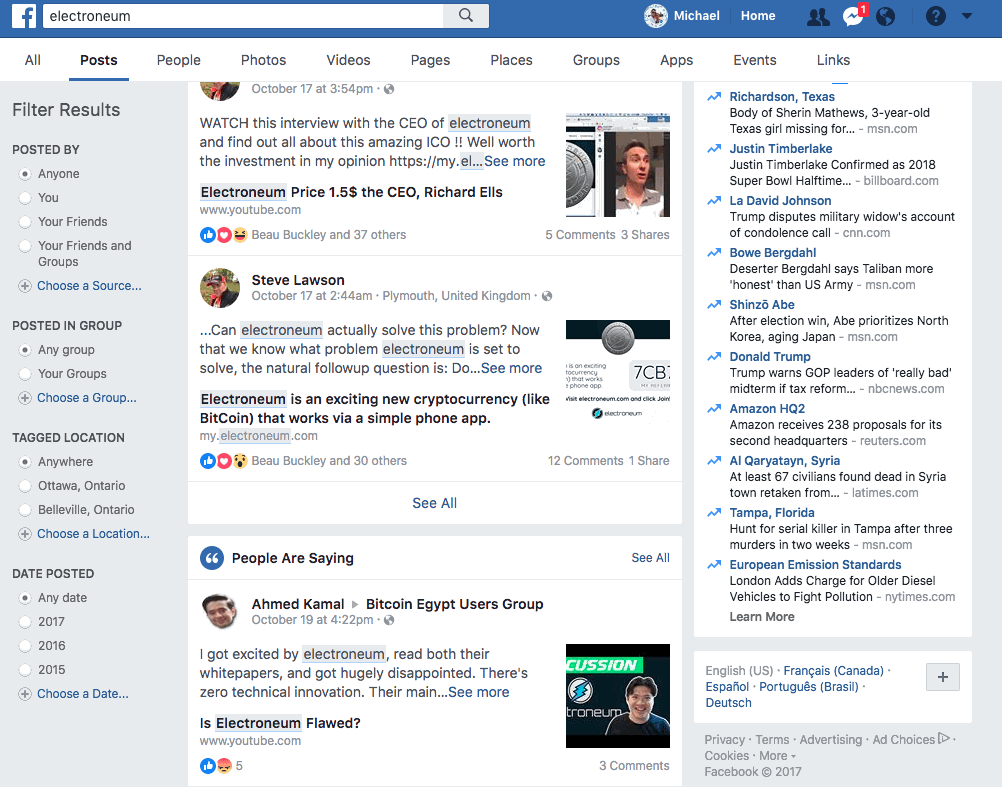Open the account dropdown arrow
The width and height of the screenshot is (1002, 787).
click(x=967, y=16)
